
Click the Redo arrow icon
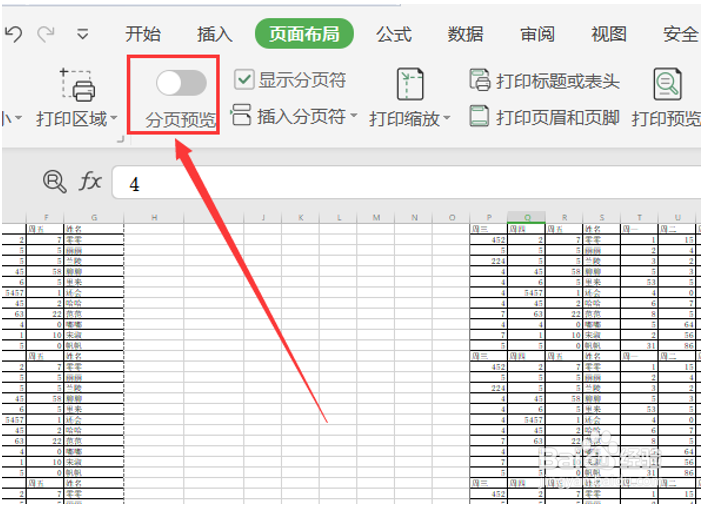click(x=46, y=34)
